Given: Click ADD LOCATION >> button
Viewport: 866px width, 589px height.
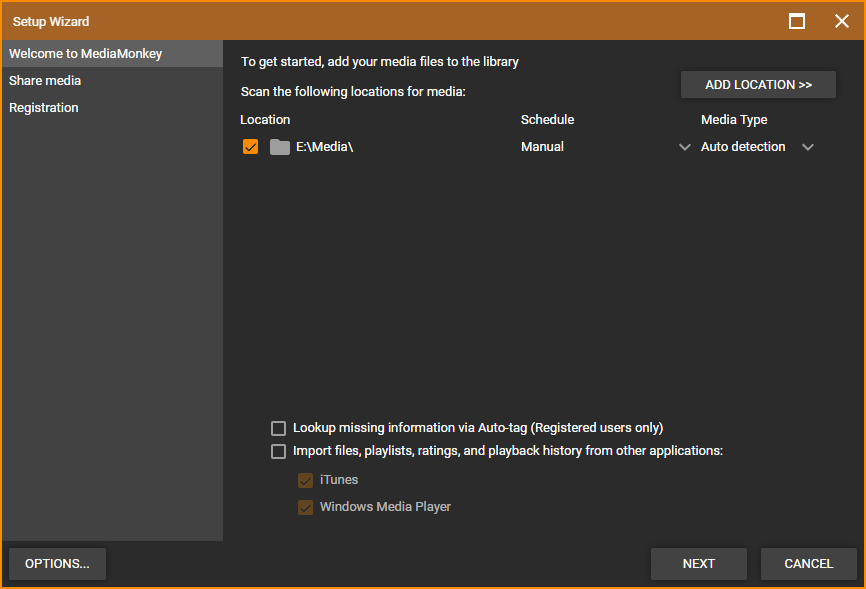Looking at the screenshot, I should pos(758,85).
